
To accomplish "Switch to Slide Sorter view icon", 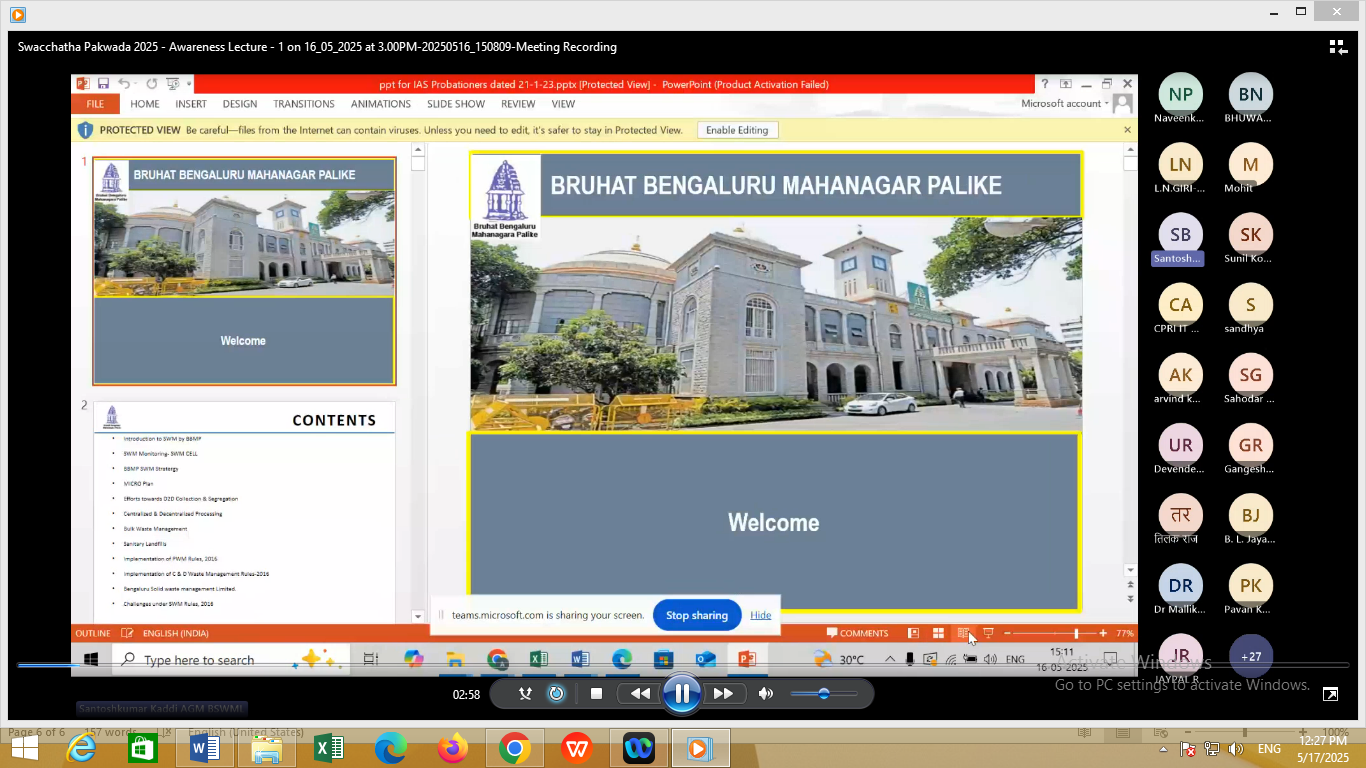I will (x=938, y=633).
